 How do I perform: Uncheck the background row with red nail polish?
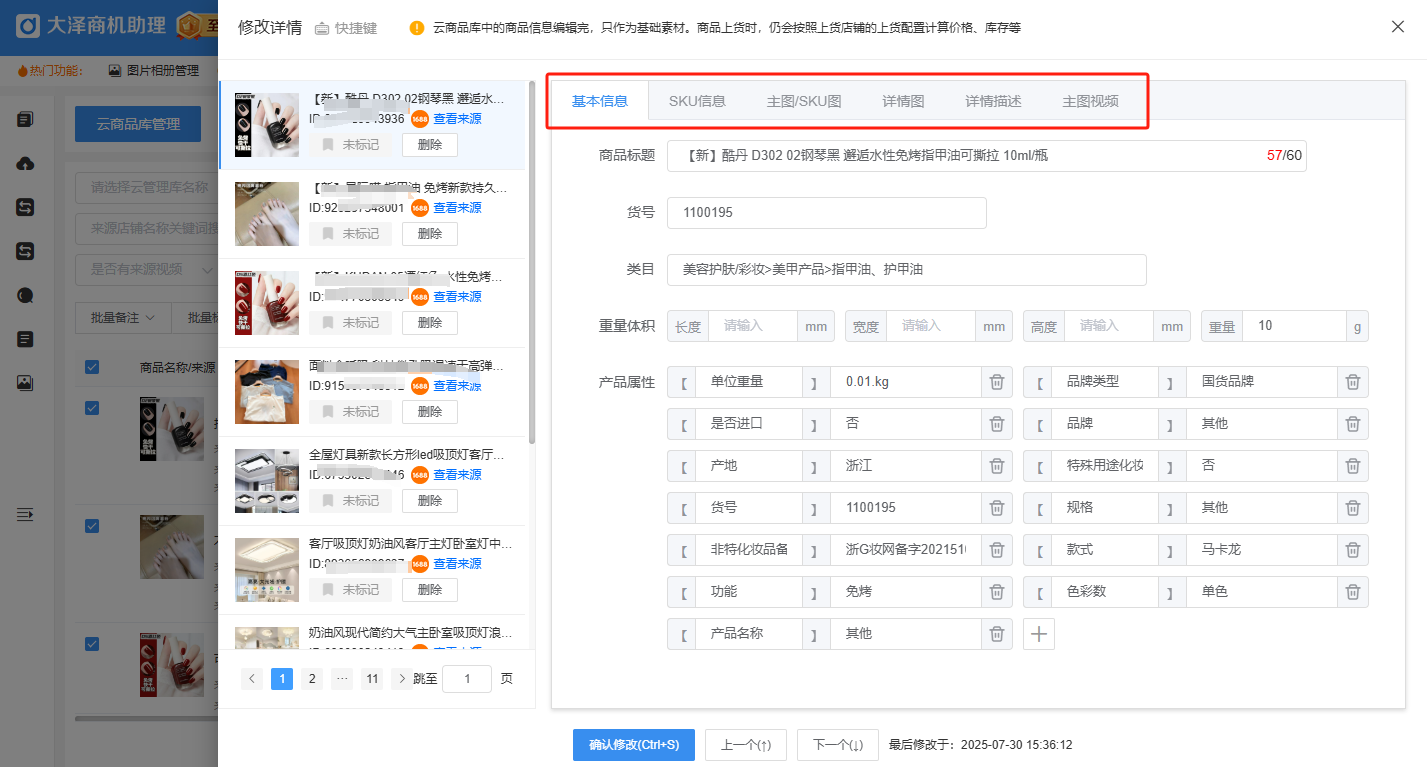[92, 644]
